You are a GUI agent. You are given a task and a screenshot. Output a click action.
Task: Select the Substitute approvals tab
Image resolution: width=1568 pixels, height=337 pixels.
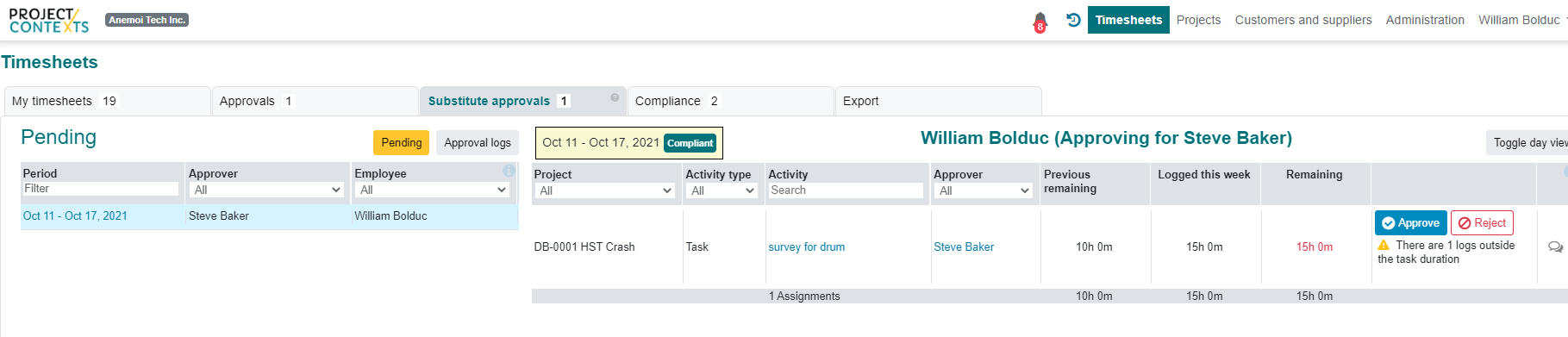point(523,101)
